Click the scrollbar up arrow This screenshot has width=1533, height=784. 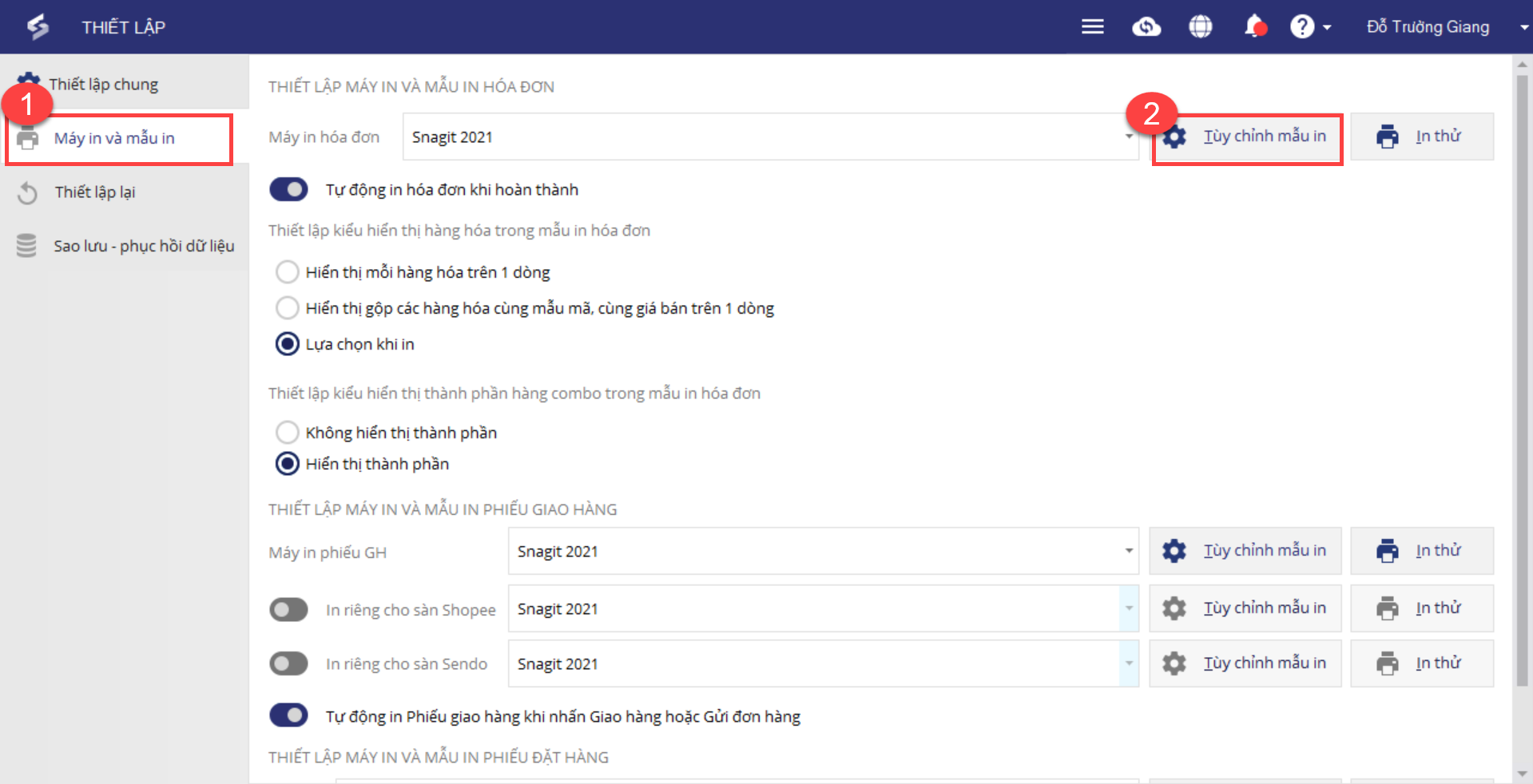[x=1523, y=63]
